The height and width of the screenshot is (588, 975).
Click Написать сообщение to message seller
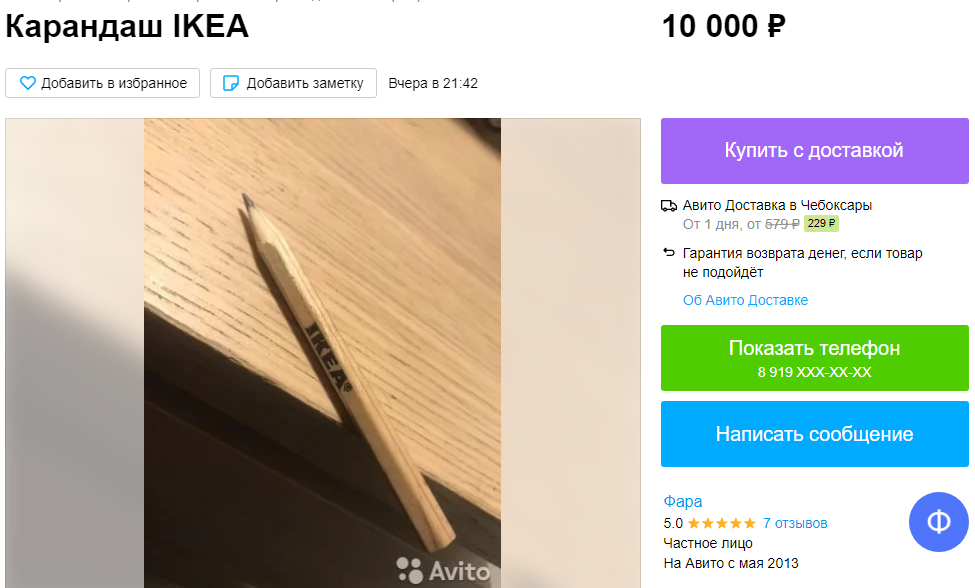pos(815,434)
